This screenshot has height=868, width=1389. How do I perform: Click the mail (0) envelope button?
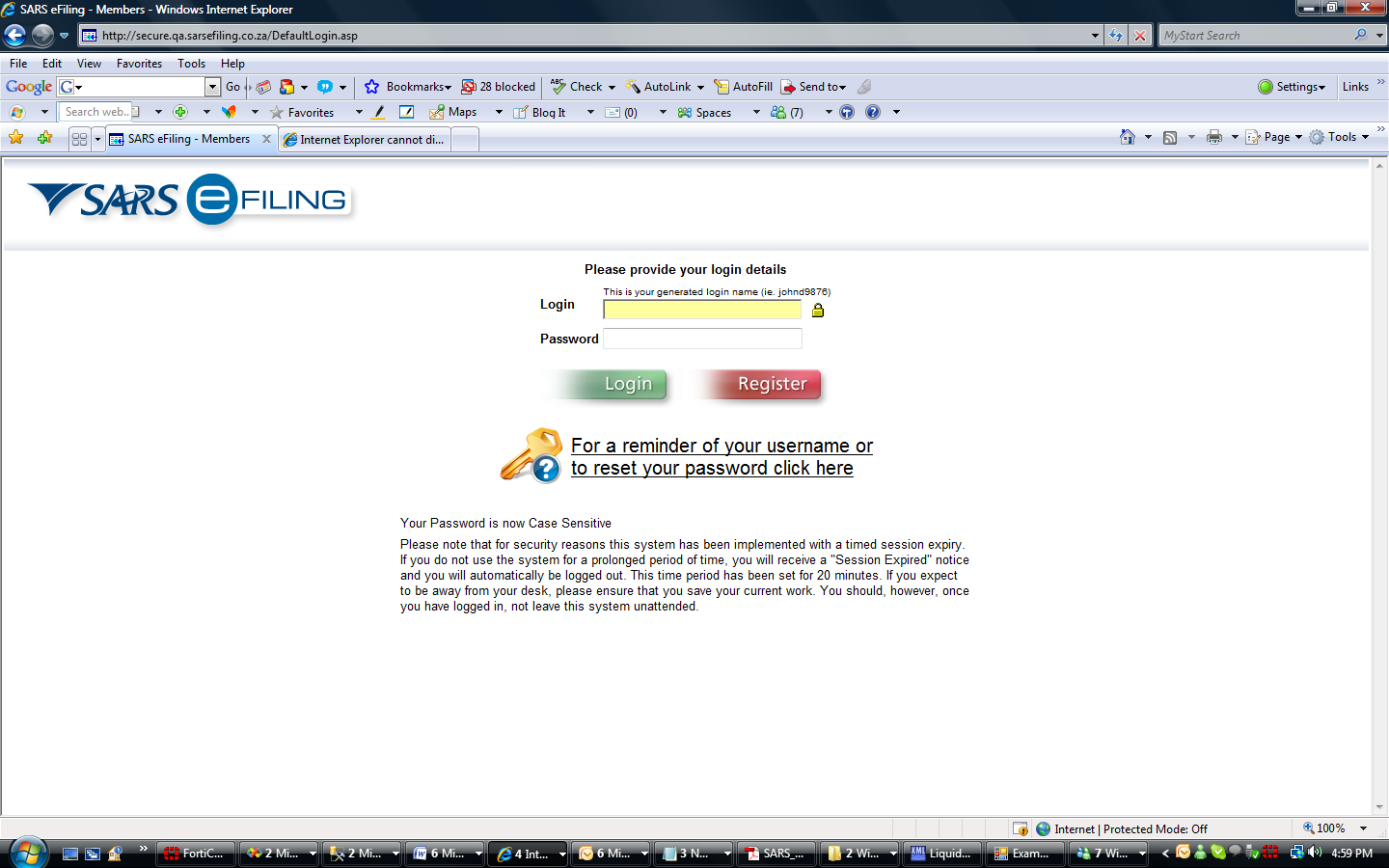[x=621, y=112]
